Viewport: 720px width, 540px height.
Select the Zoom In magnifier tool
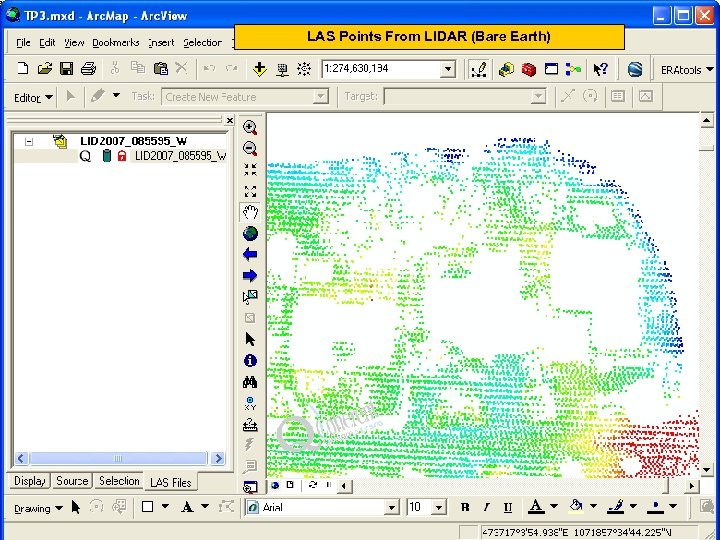(250, 127)
